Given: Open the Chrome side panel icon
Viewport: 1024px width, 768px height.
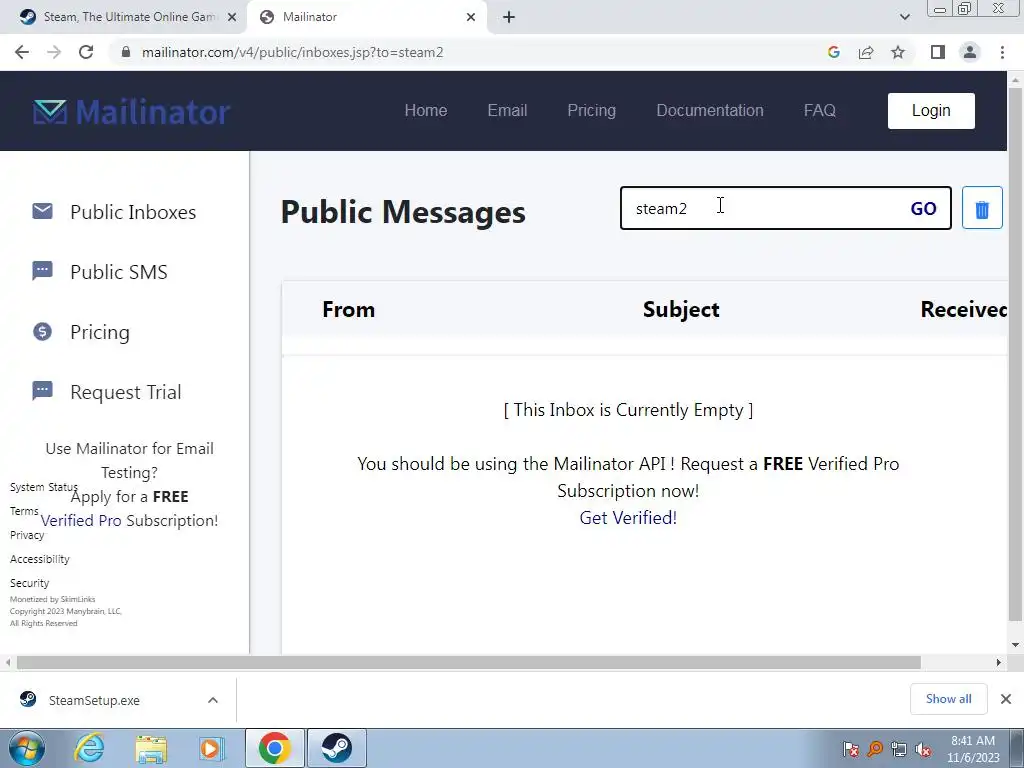Looking at the screenshot, I should (x=938, y=52).
